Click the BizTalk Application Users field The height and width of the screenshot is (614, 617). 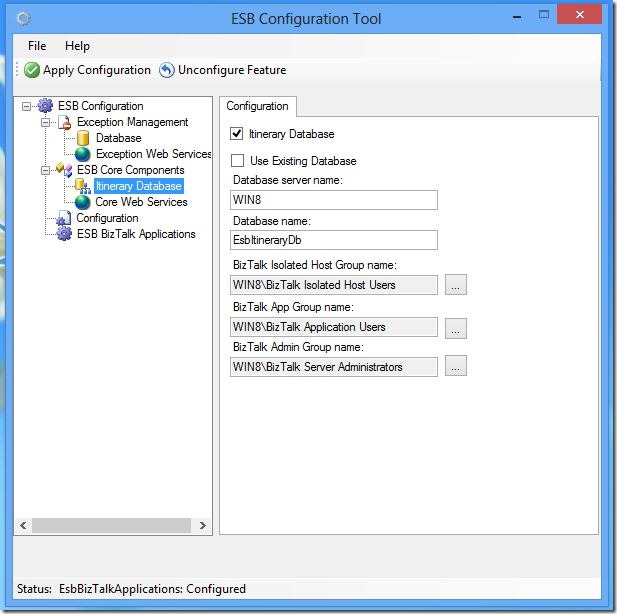334,327
